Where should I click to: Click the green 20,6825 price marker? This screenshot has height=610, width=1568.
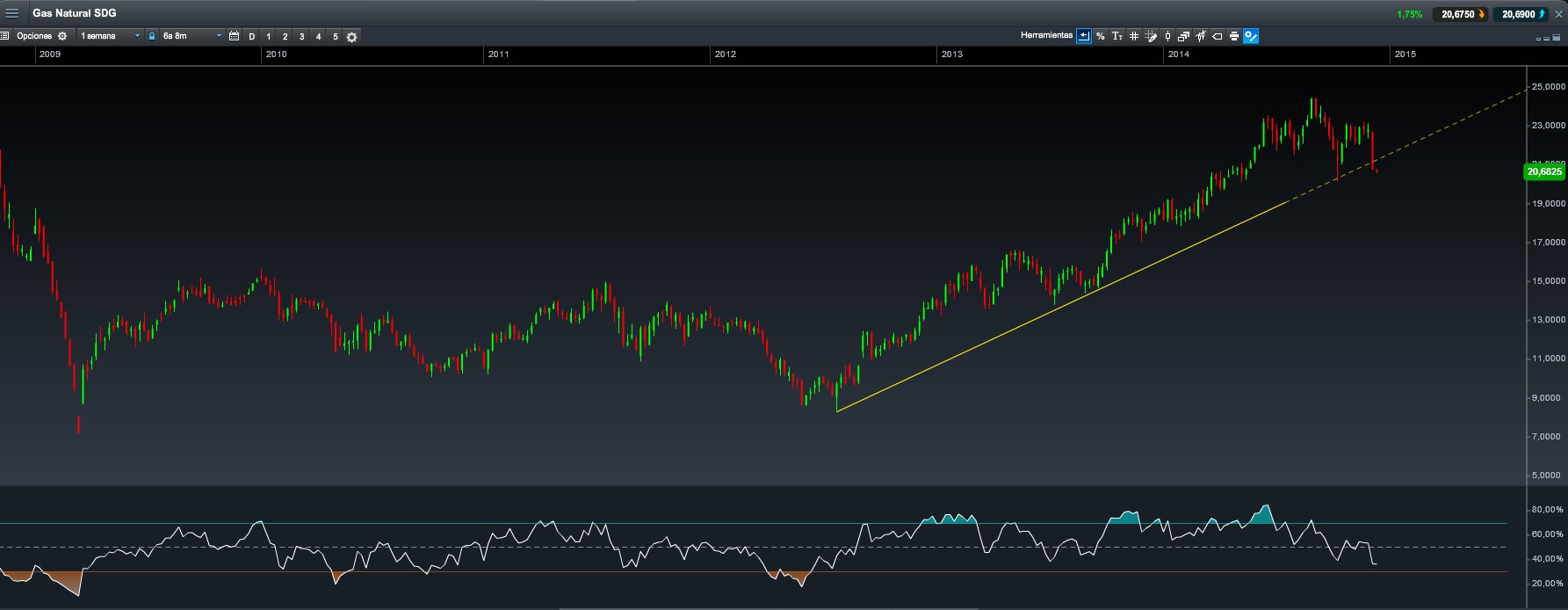click(1543, 172)
